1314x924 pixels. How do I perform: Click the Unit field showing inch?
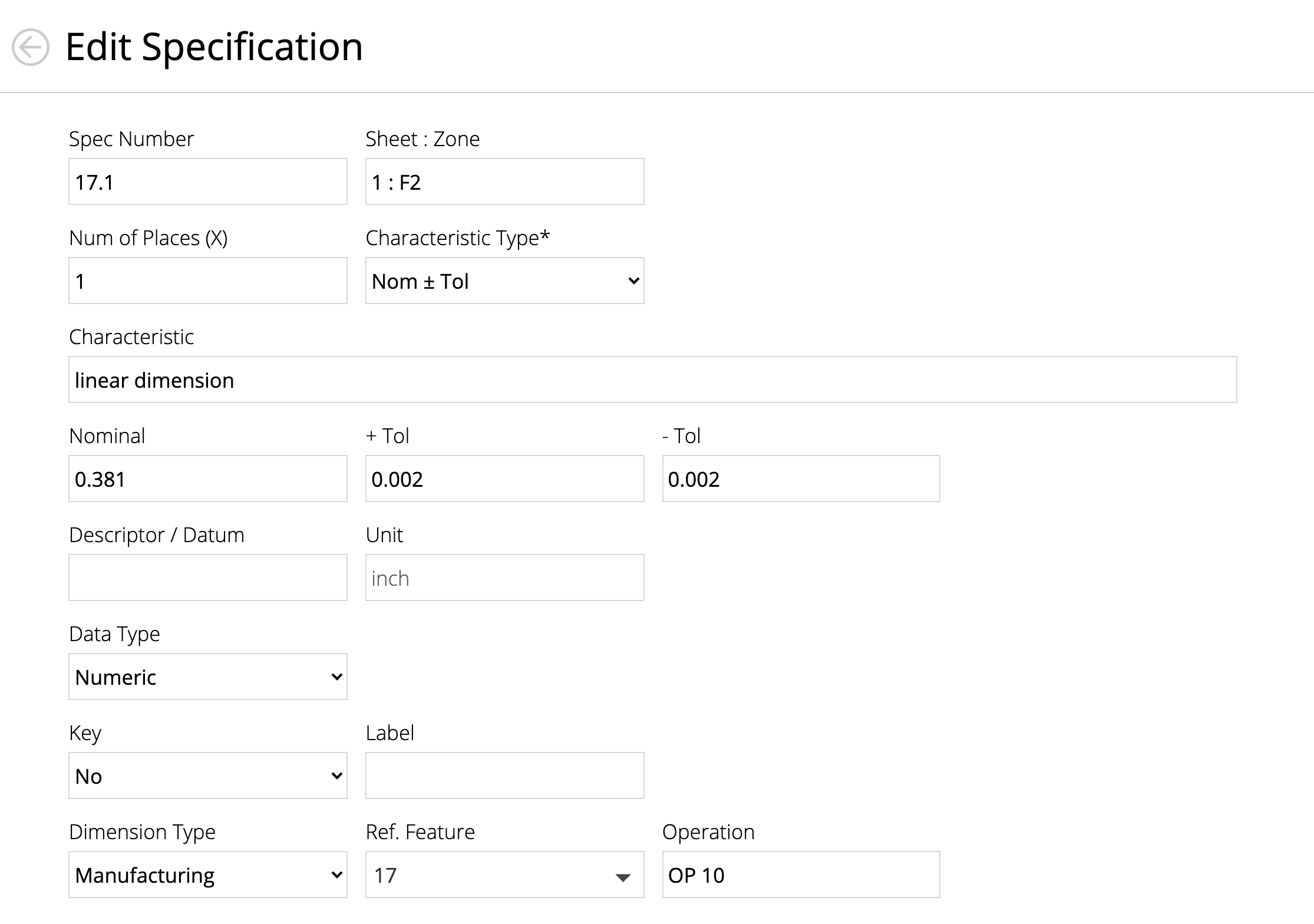pyautogui.click(x=504, y=578)
